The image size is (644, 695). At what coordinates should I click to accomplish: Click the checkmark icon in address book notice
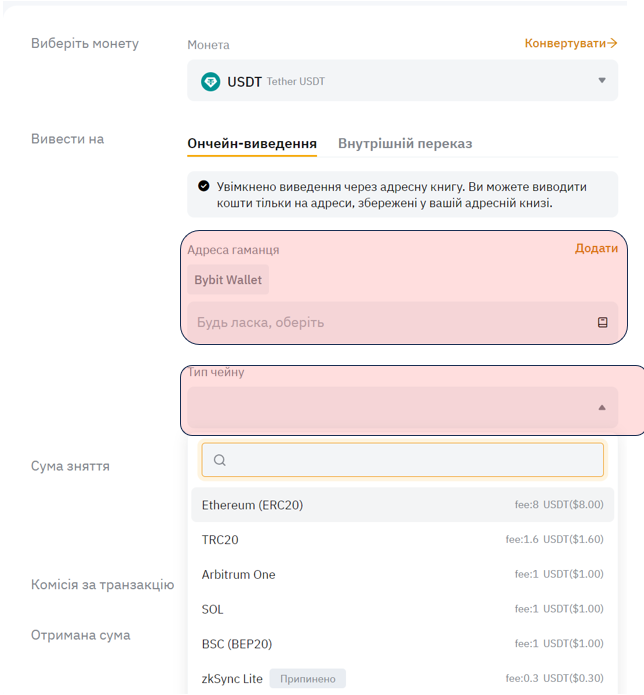[204, 187]
